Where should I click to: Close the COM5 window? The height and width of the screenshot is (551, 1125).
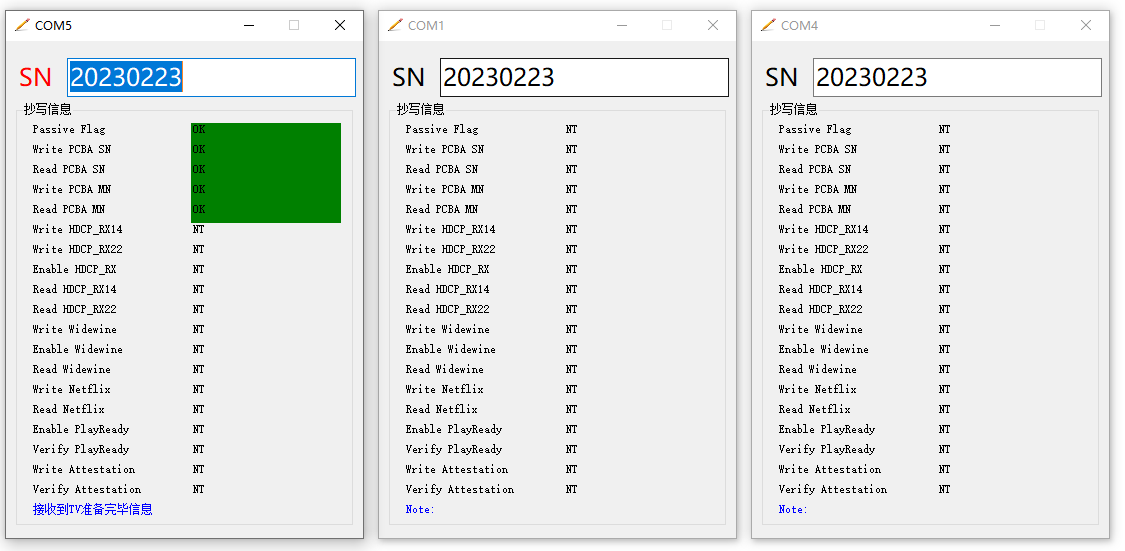pos(340,25)
